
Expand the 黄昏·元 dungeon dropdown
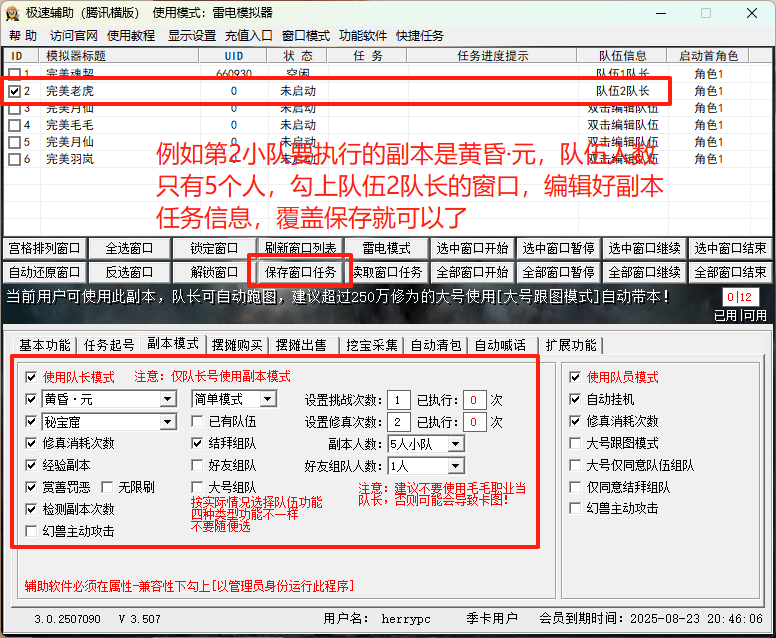168,399
